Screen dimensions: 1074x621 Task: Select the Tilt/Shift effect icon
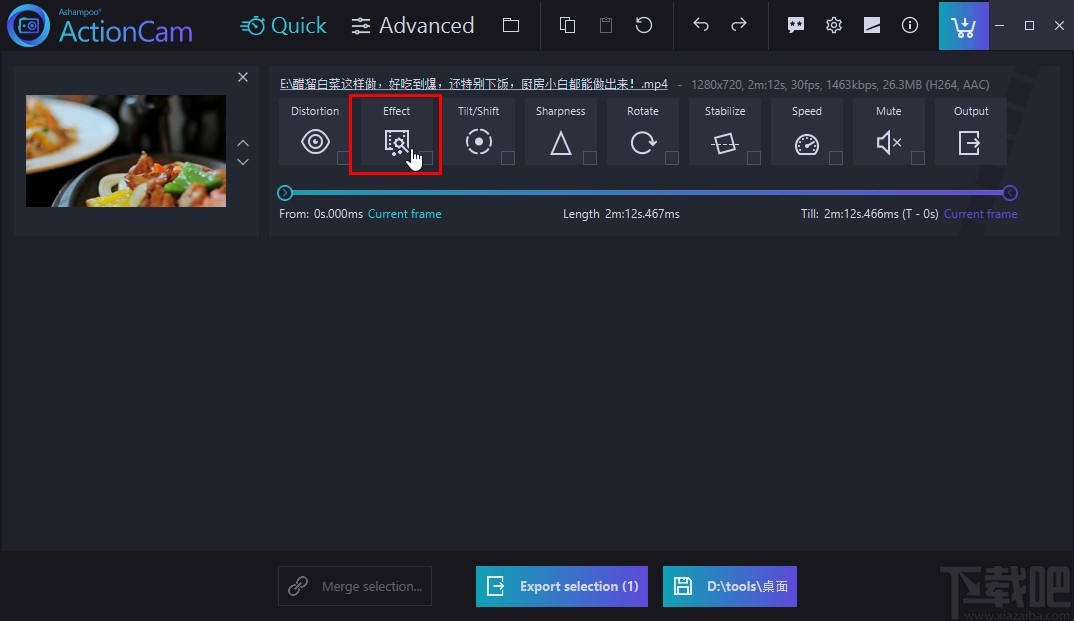(x=478, y=142)
